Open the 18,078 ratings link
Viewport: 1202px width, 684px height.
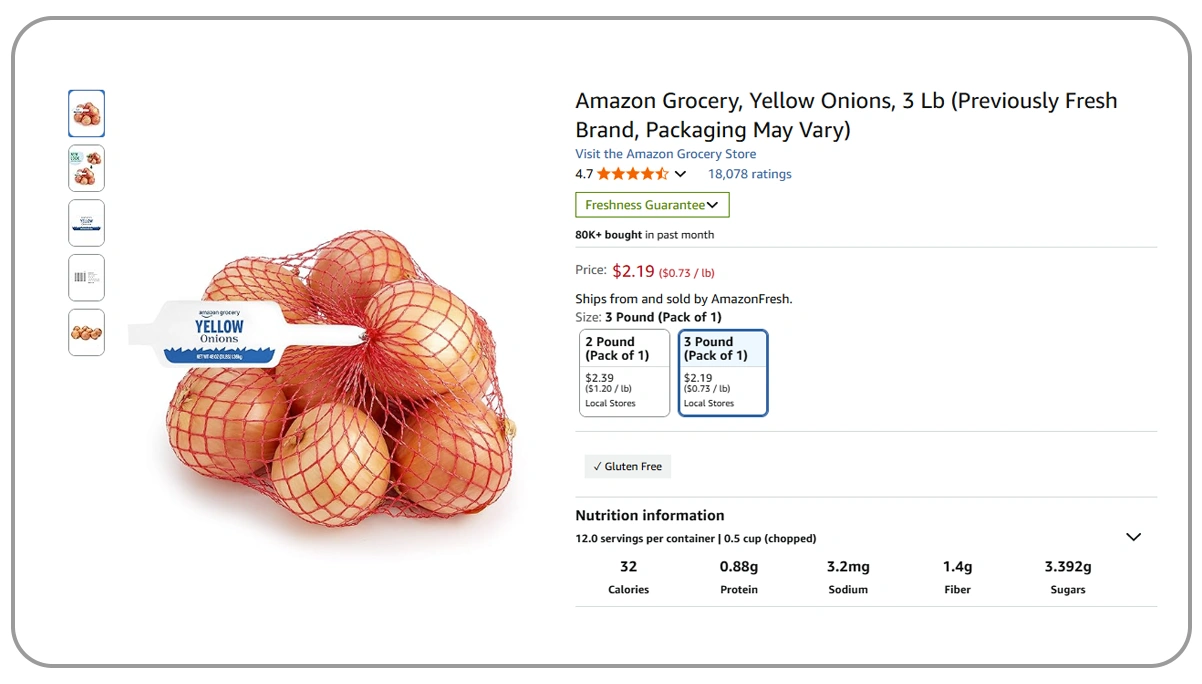tap(749, 174)
